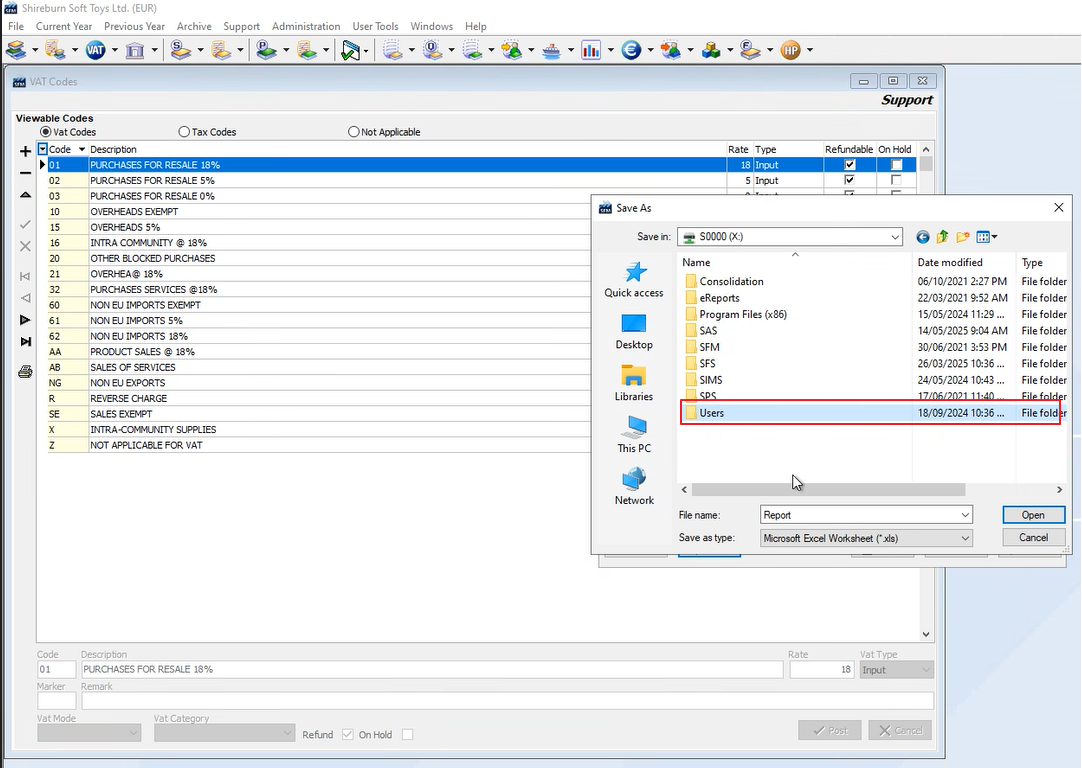Click the VAT toolbar icon
1082x768 pixels.
point(95,50)
